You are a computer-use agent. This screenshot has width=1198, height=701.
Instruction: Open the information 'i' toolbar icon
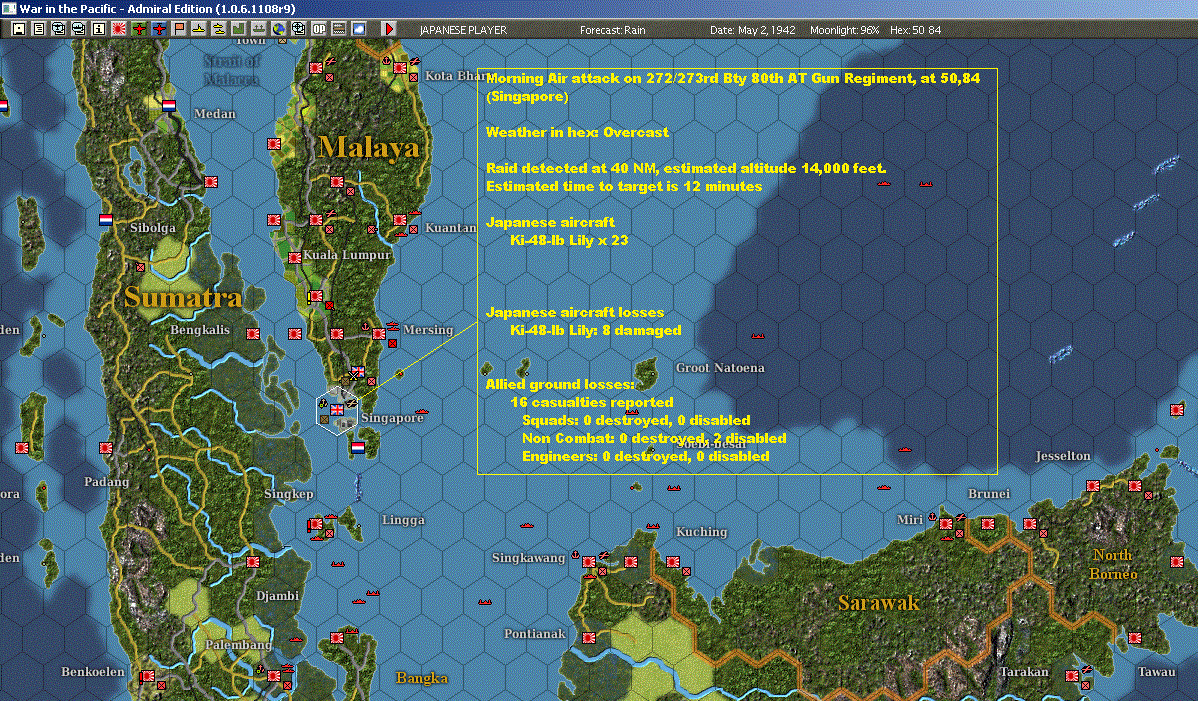pos(99,29)
